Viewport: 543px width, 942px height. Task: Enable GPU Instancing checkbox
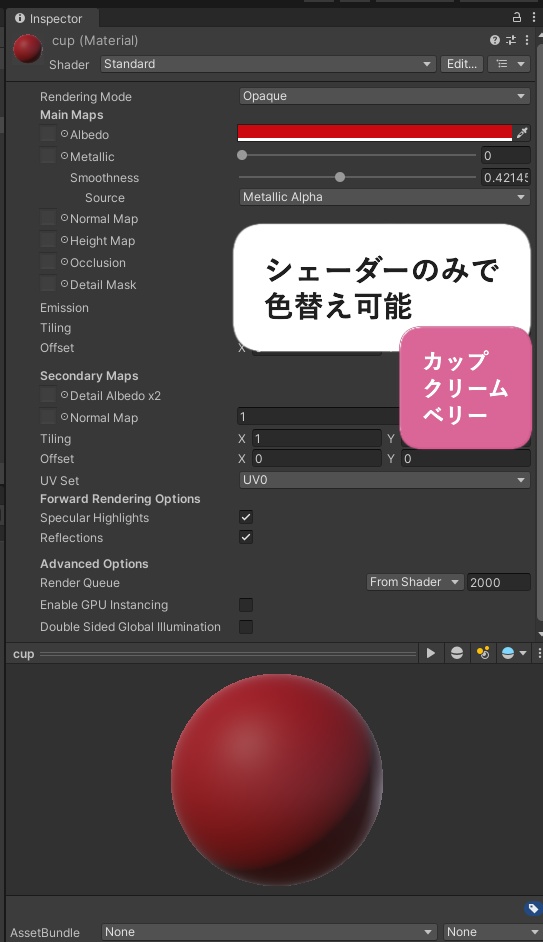246,604
